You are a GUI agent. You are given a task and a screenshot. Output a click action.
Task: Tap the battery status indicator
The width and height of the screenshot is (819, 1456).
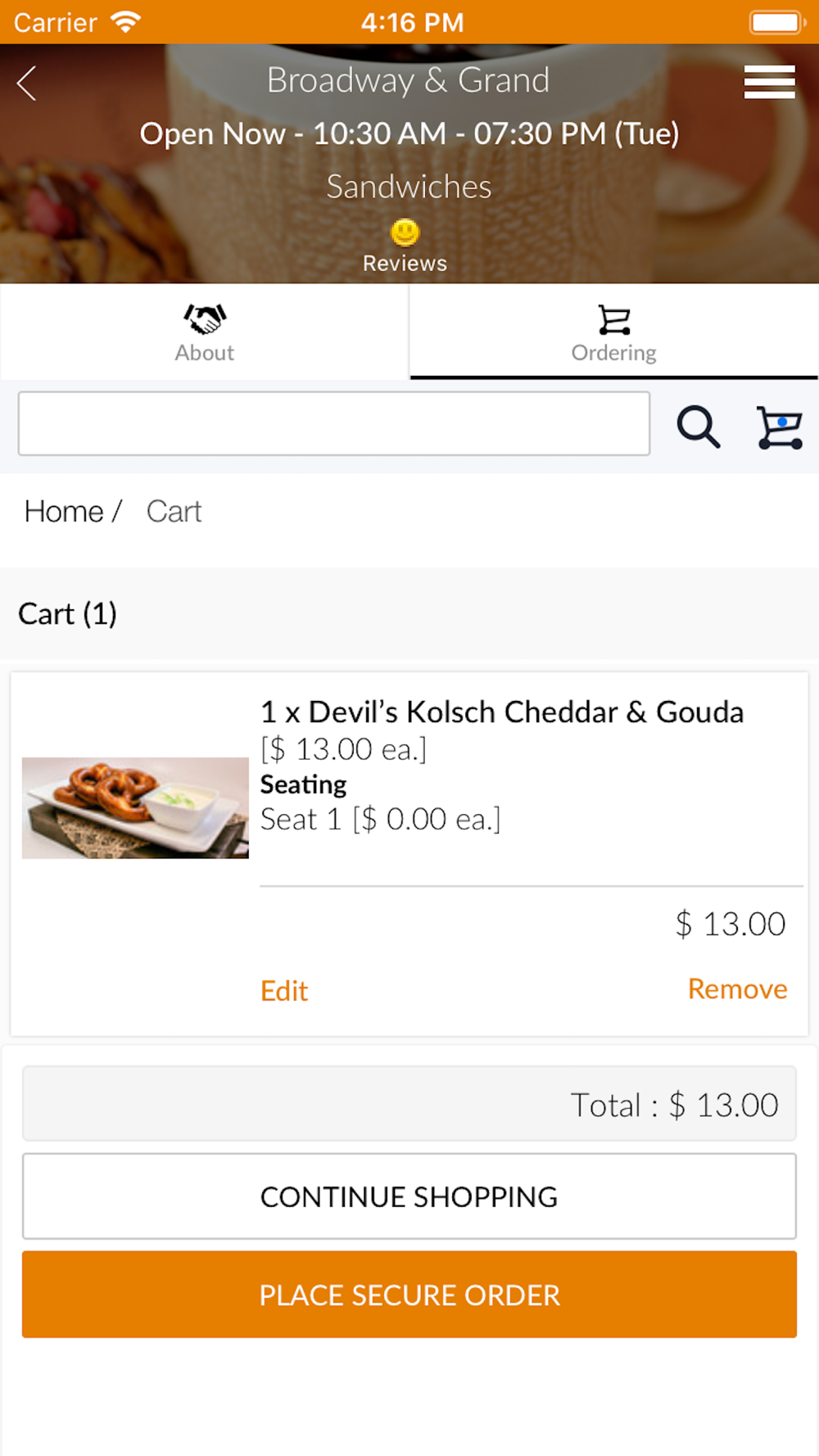pos(776,22)
